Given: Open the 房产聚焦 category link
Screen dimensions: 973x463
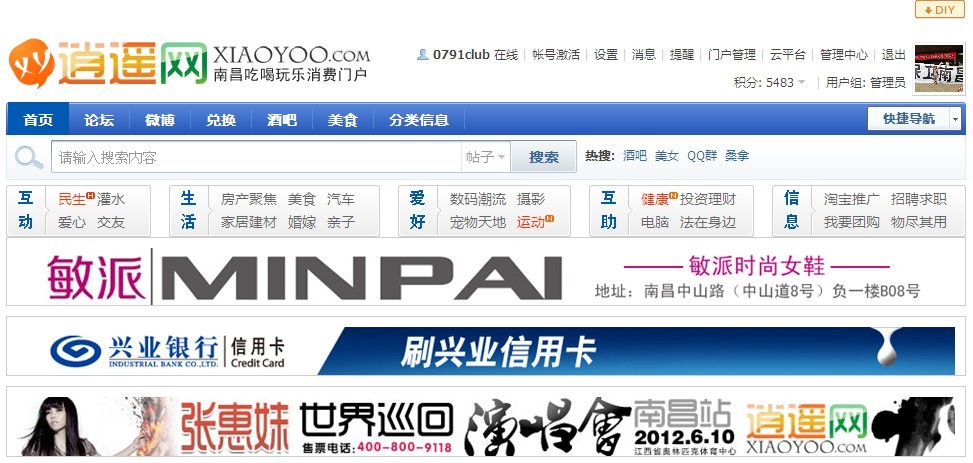Looking at the screenshot, I should pyautogui.click(x=249, y=199).
